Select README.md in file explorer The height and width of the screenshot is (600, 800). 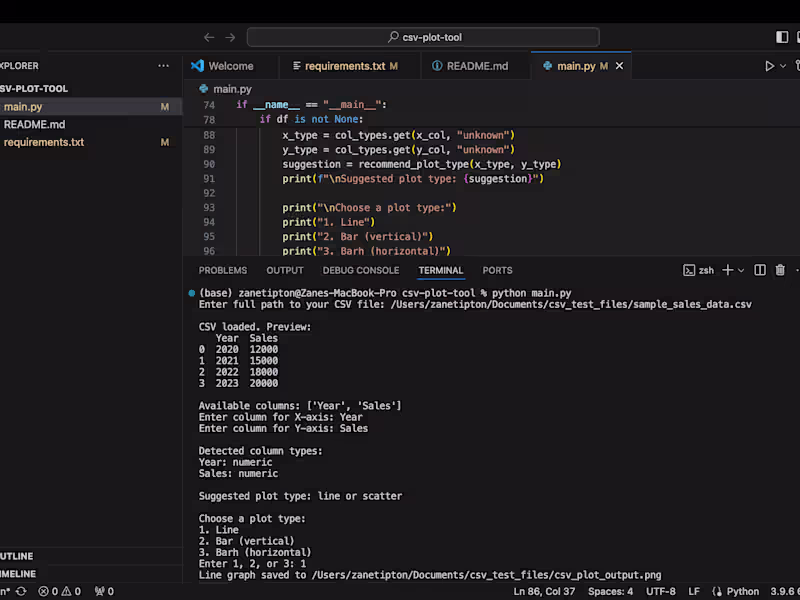[x=34, y=124]
